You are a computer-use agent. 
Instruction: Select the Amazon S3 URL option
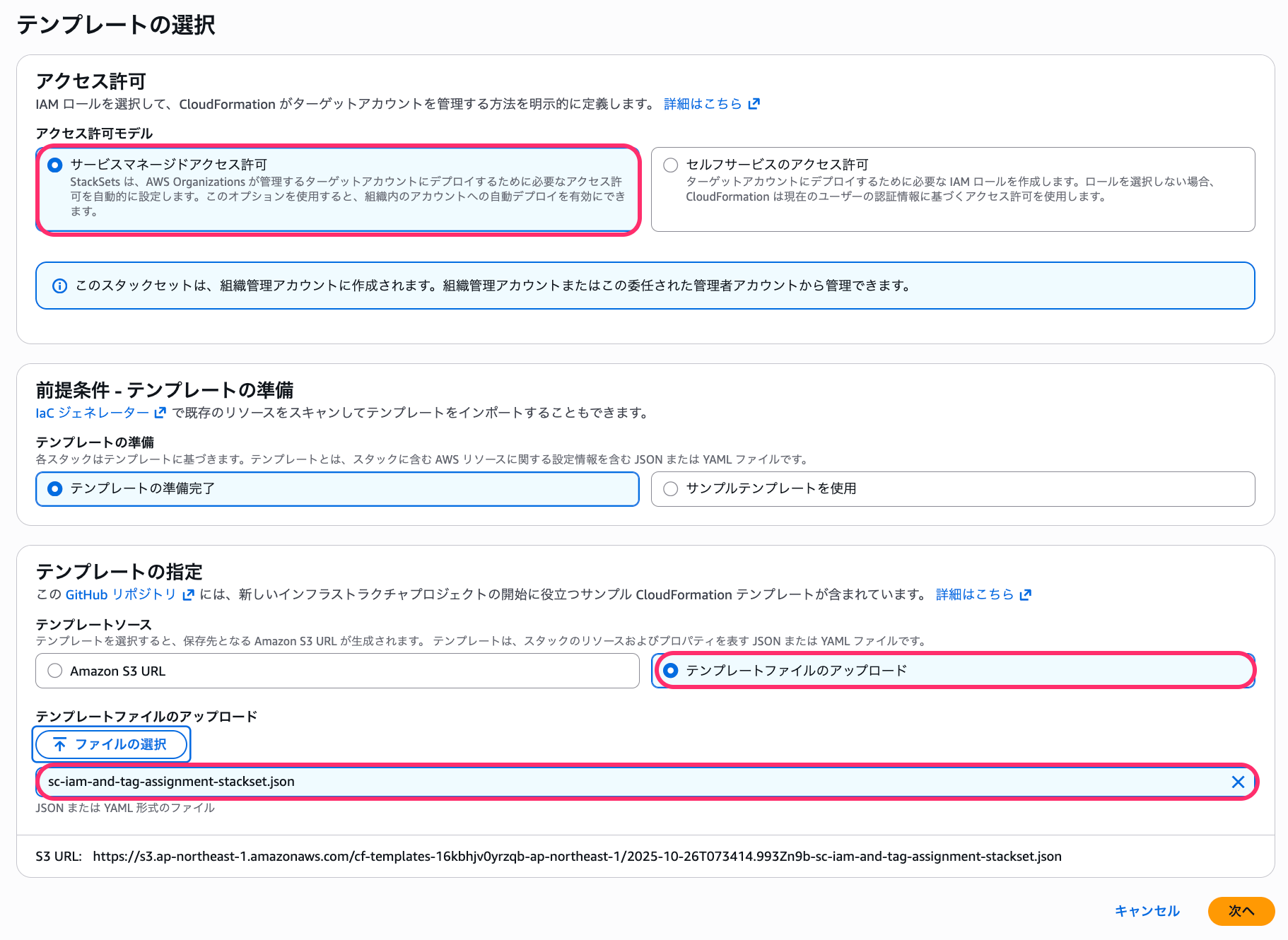54,671
